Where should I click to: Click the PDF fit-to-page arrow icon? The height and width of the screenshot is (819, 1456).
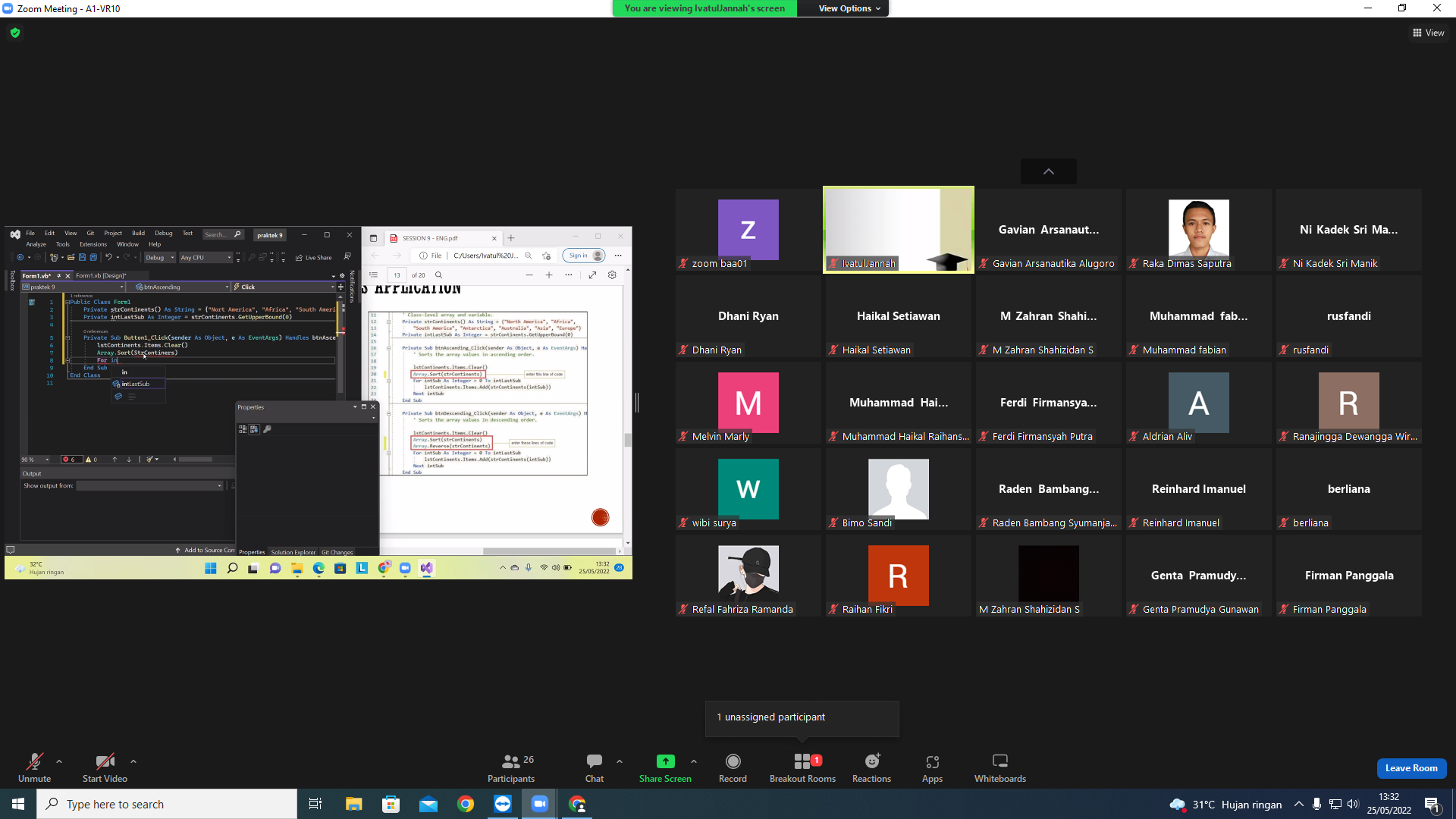pyautogui.click(x=592, y=275)
